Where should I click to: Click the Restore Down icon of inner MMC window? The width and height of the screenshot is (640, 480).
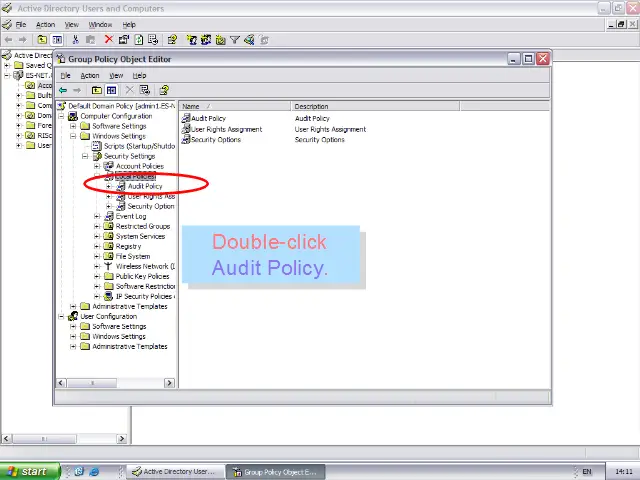(621, 24)
